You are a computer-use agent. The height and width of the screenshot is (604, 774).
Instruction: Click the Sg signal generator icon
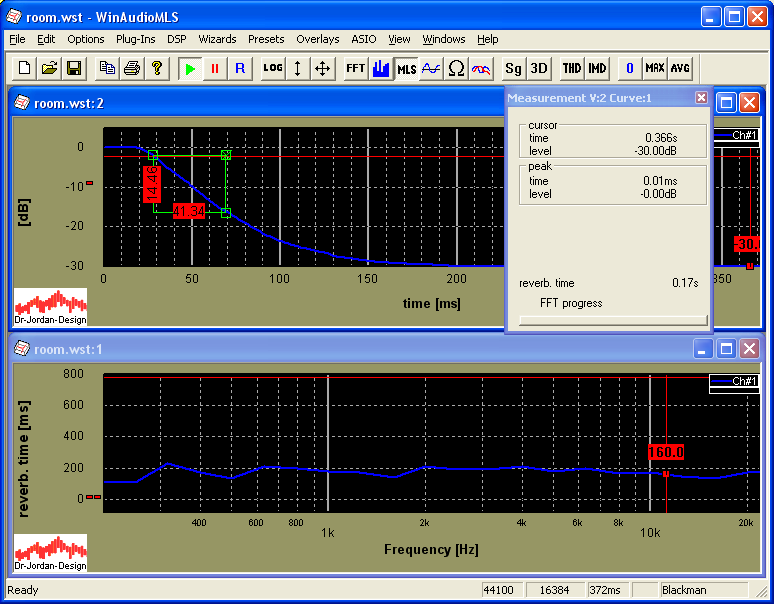click(513, 68)
